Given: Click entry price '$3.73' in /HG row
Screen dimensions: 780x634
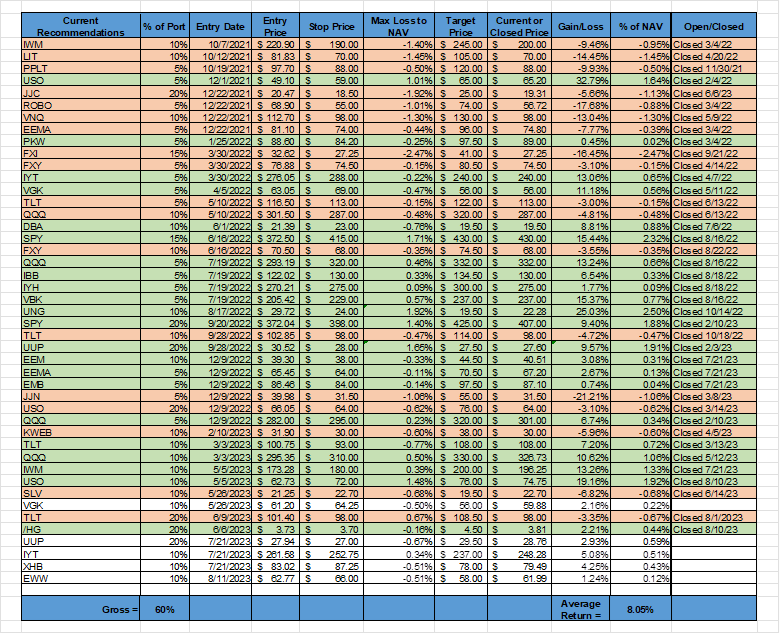Looking at the screenshot, I should tap(276, 530).
